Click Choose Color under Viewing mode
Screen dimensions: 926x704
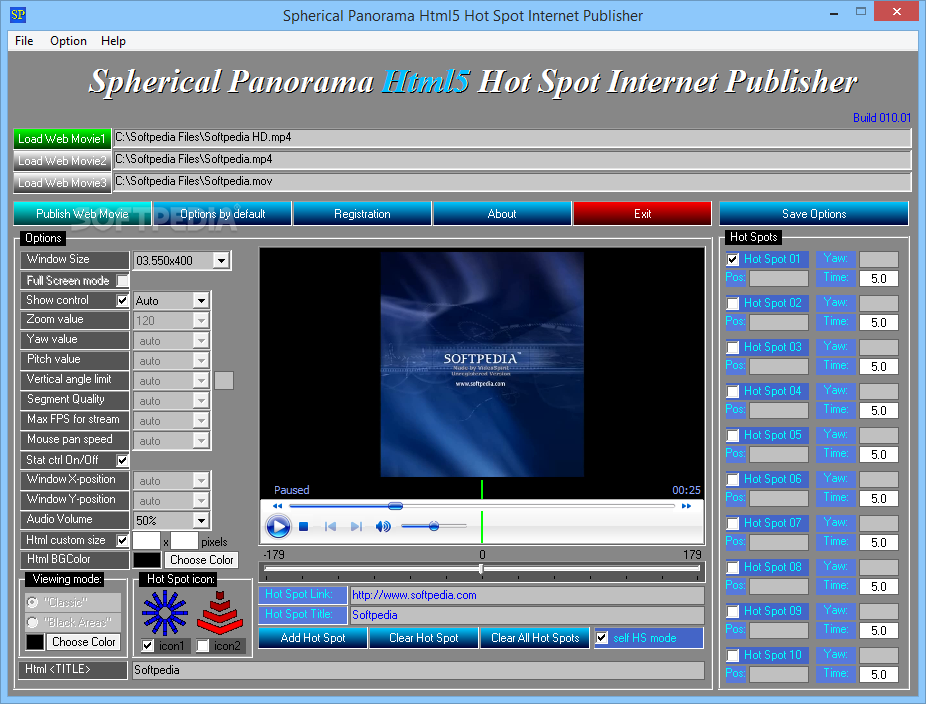(83, 642)
